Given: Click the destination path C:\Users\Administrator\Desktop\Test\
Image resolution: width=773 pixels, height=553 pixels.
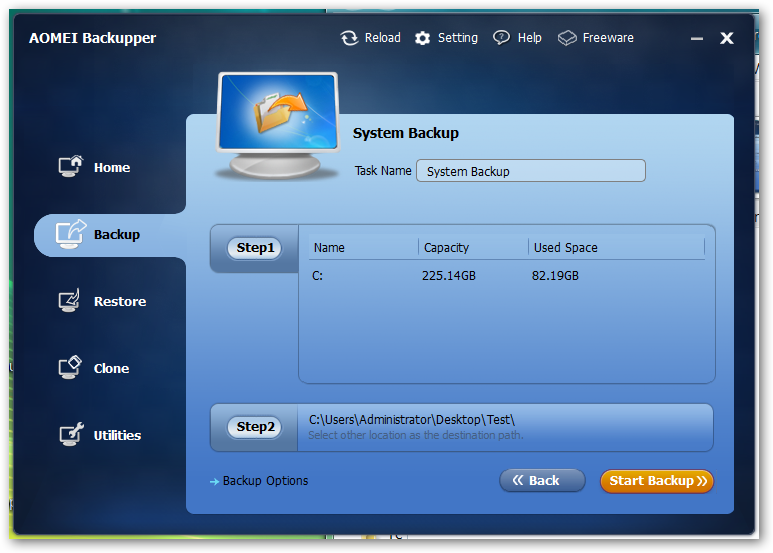Looking at the screenshot, I should pos(412,420).
